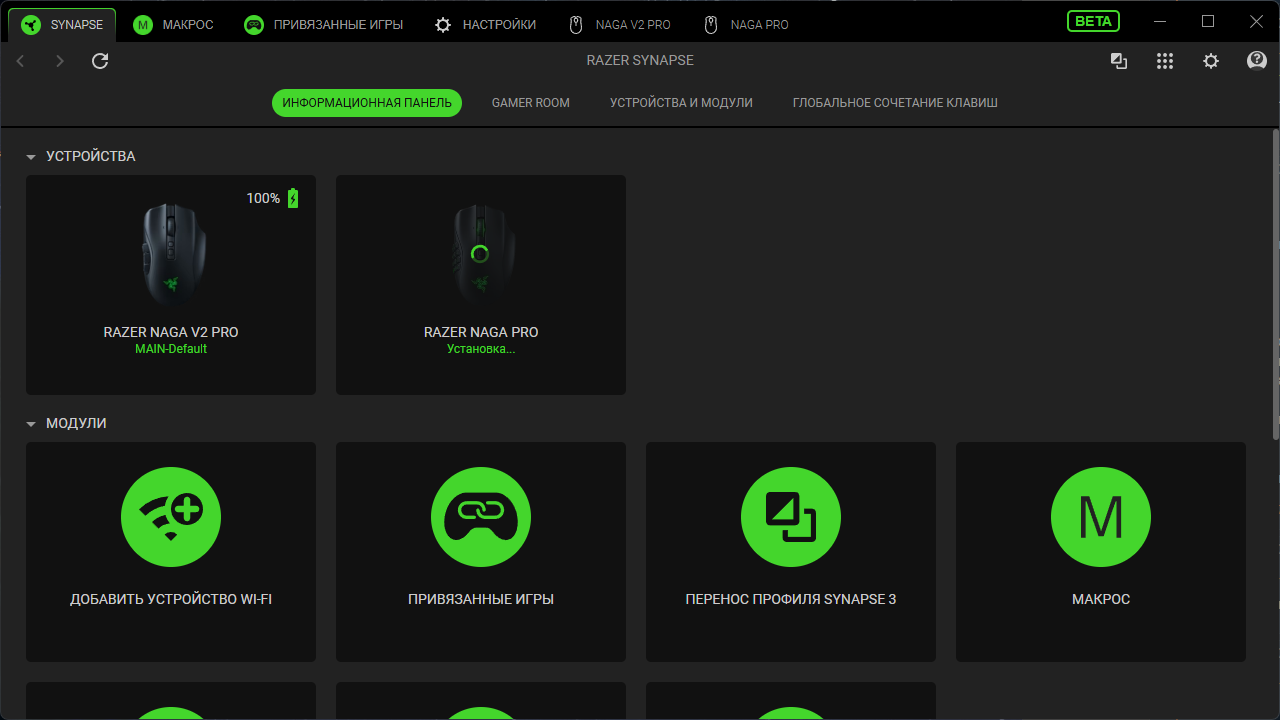Select the УСТРОЙСТВА И МОДУЛИ sub-tab
Image resolution: width=1280 pixels, height=720 pixels.
pyautogui.click(x=681, y=103)
